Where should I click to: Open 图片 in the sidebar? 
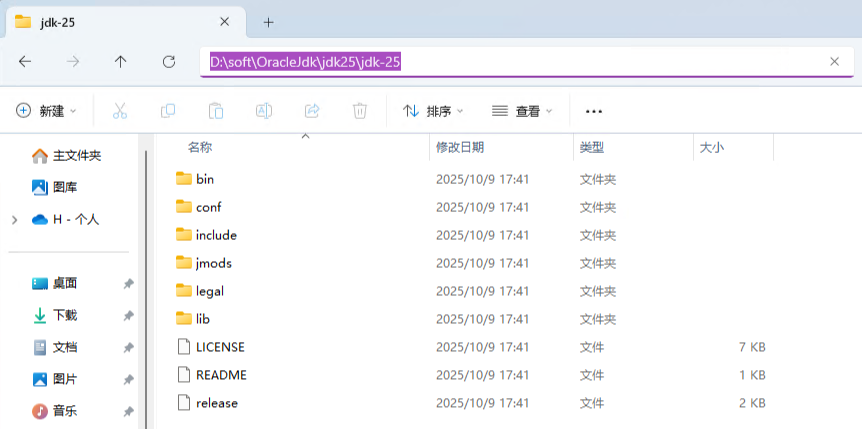(55, 379)
